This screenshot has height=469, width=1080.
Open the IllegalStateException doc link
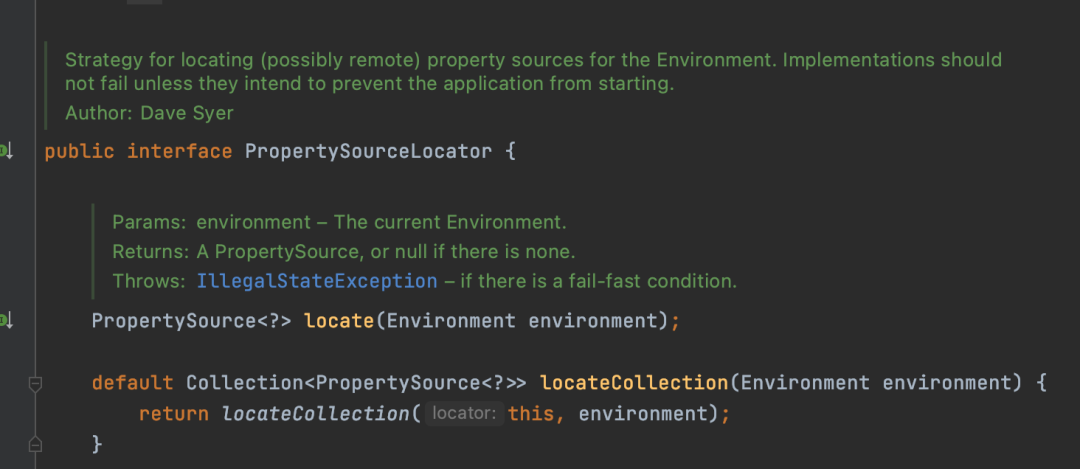(316, 281)
